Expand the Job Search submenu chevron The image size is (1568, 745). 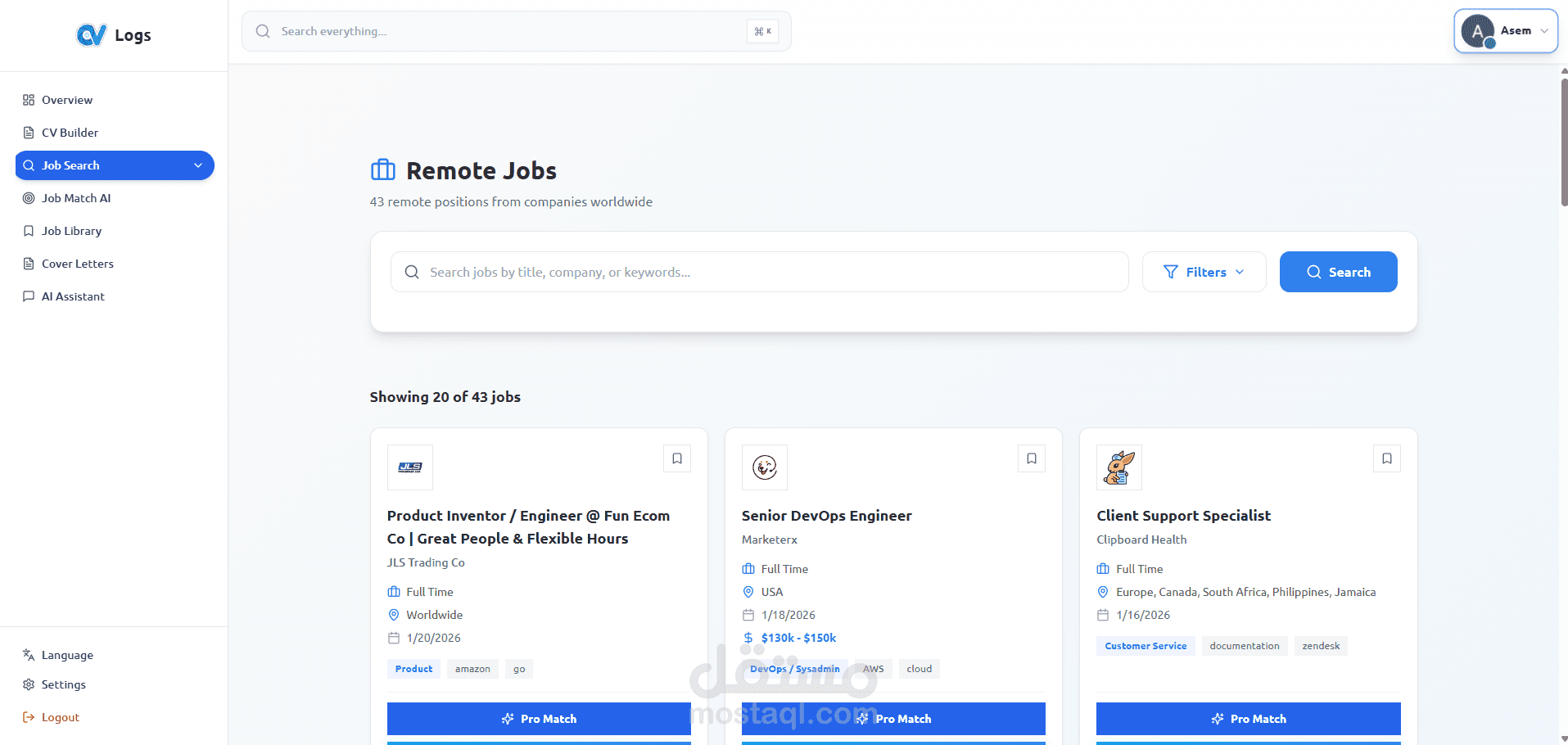198,165
